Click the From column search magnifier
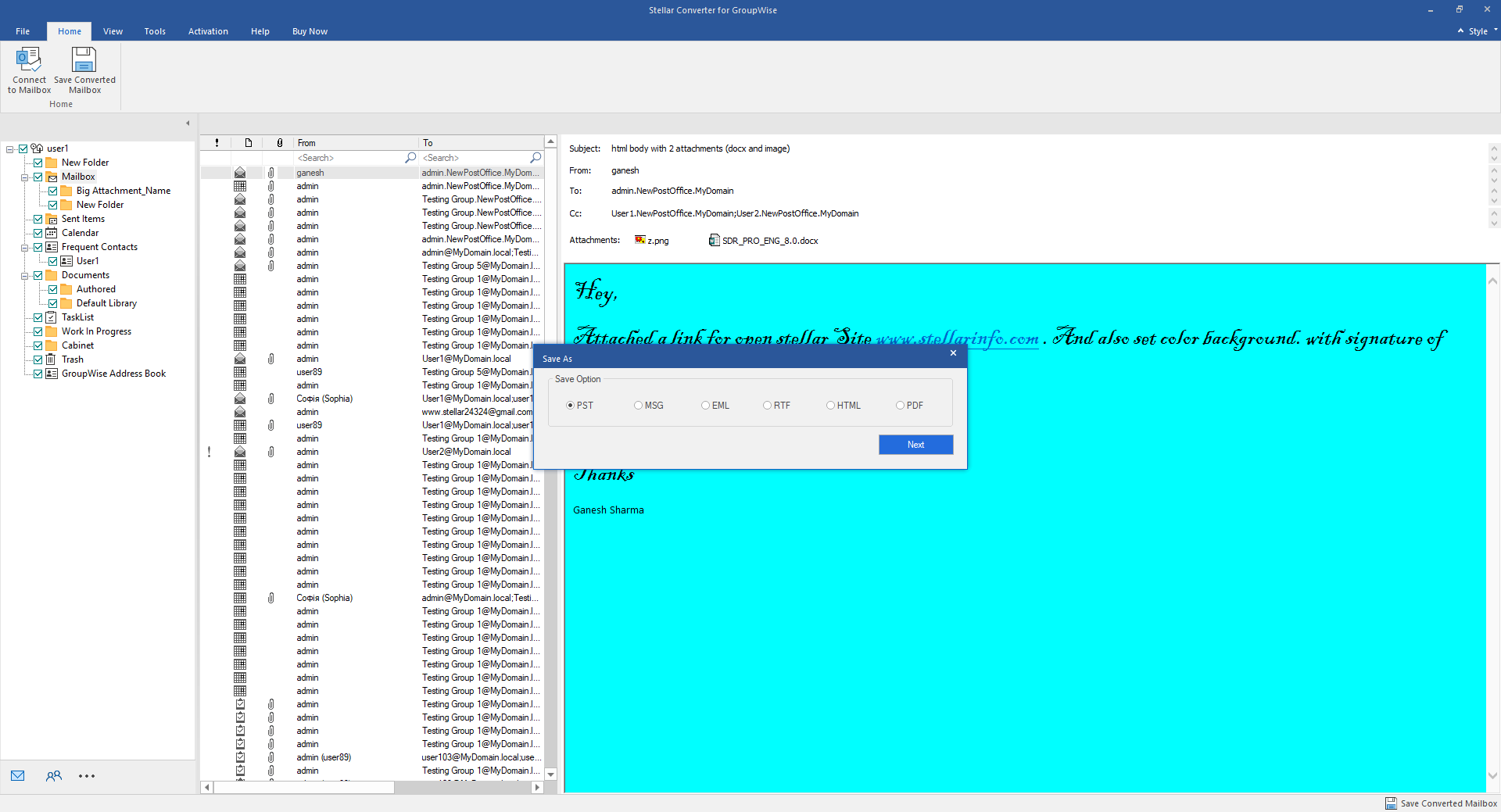Screen dimensions: 1501x812 (410, 158)
